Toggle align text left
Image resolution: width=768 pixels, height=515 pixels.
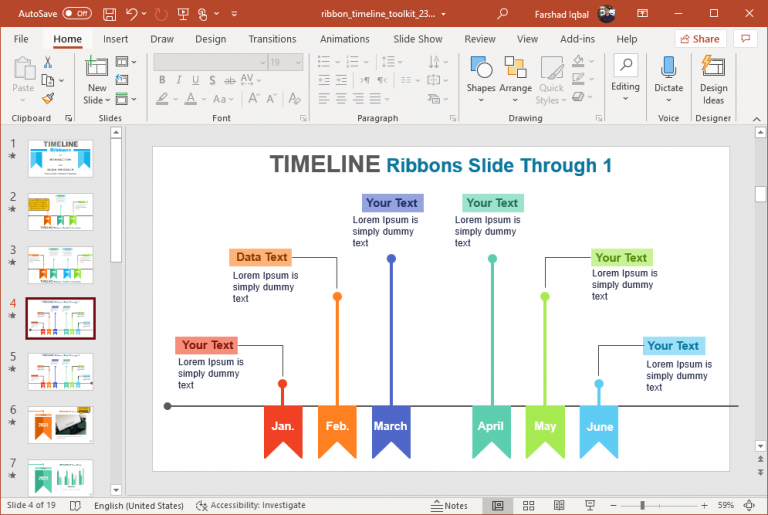point(324,98)
